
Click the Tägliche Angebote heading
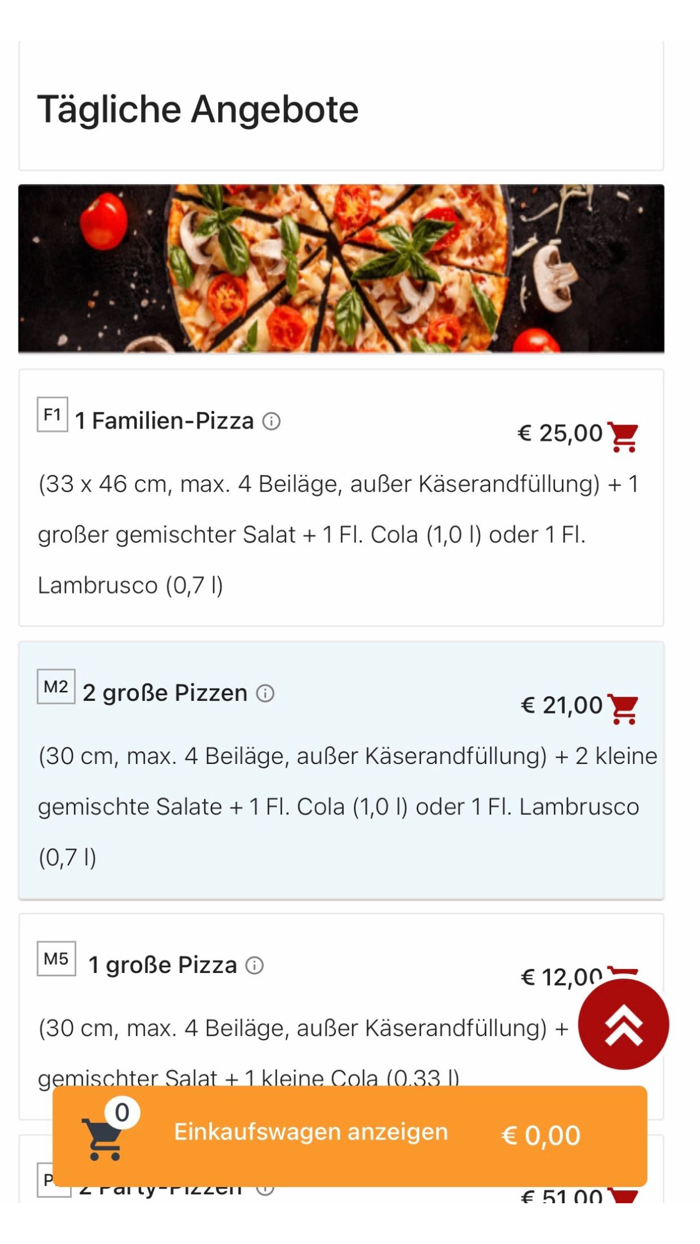(197, 109)
